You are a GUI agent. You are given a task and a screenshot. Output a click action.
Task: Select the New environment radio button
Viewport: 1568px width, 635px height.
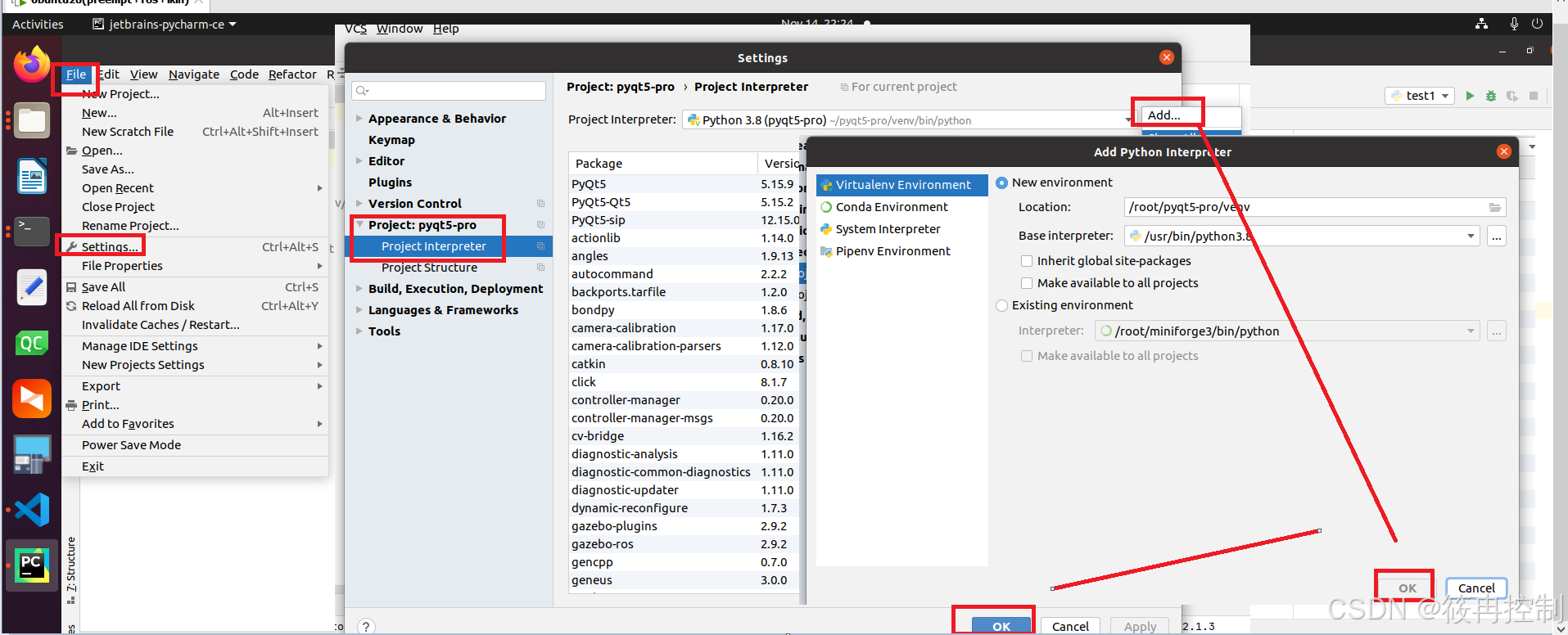coord(1001,182)
